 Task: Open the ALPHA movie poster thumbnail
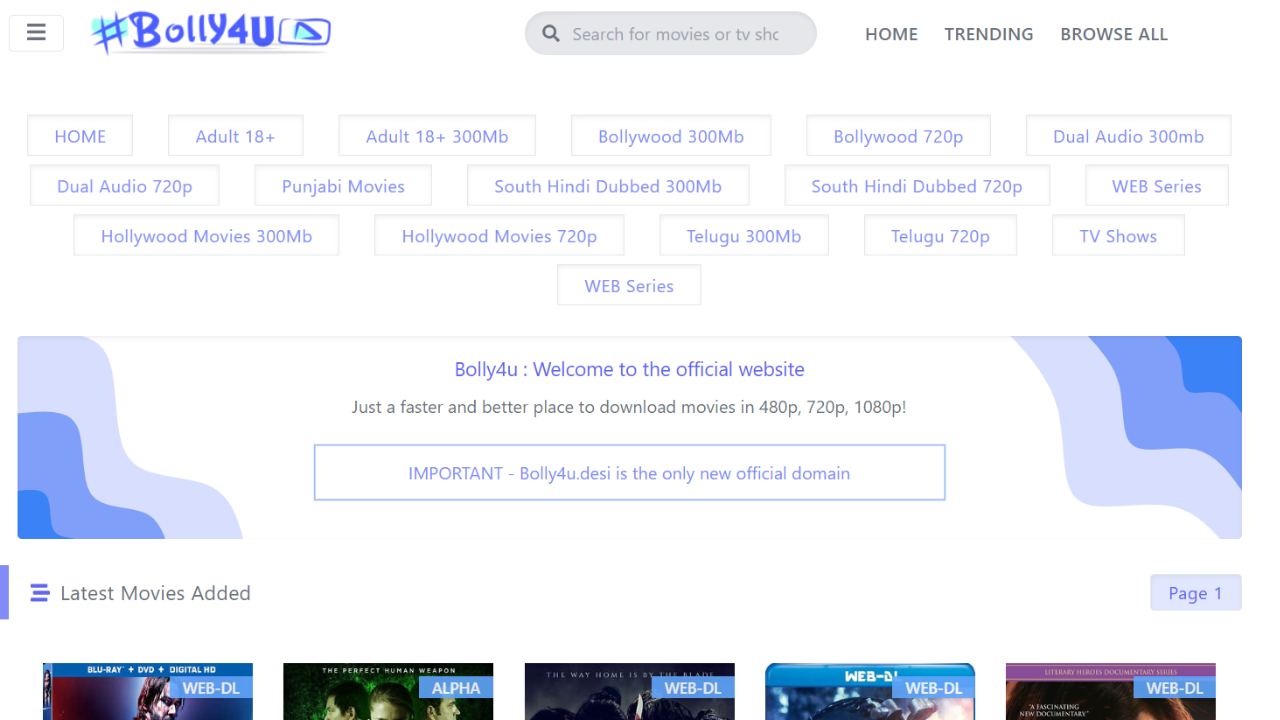click(388, 692)
